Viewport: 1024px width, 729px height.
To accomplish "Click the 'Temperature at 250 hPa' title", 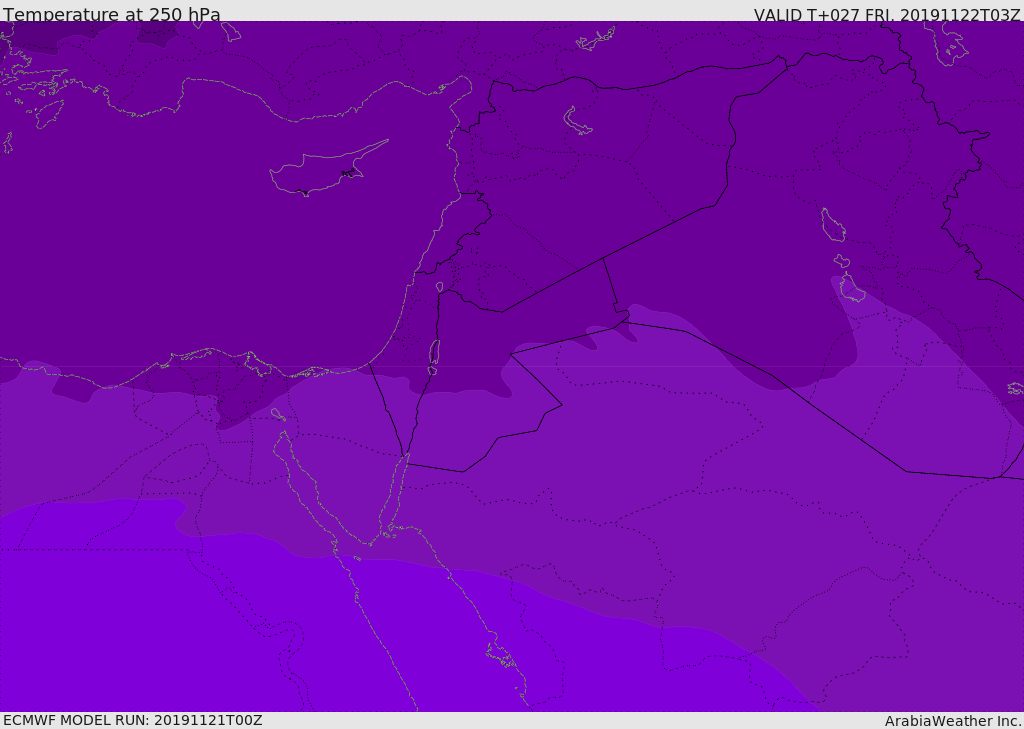I will [x=111, y=15].
